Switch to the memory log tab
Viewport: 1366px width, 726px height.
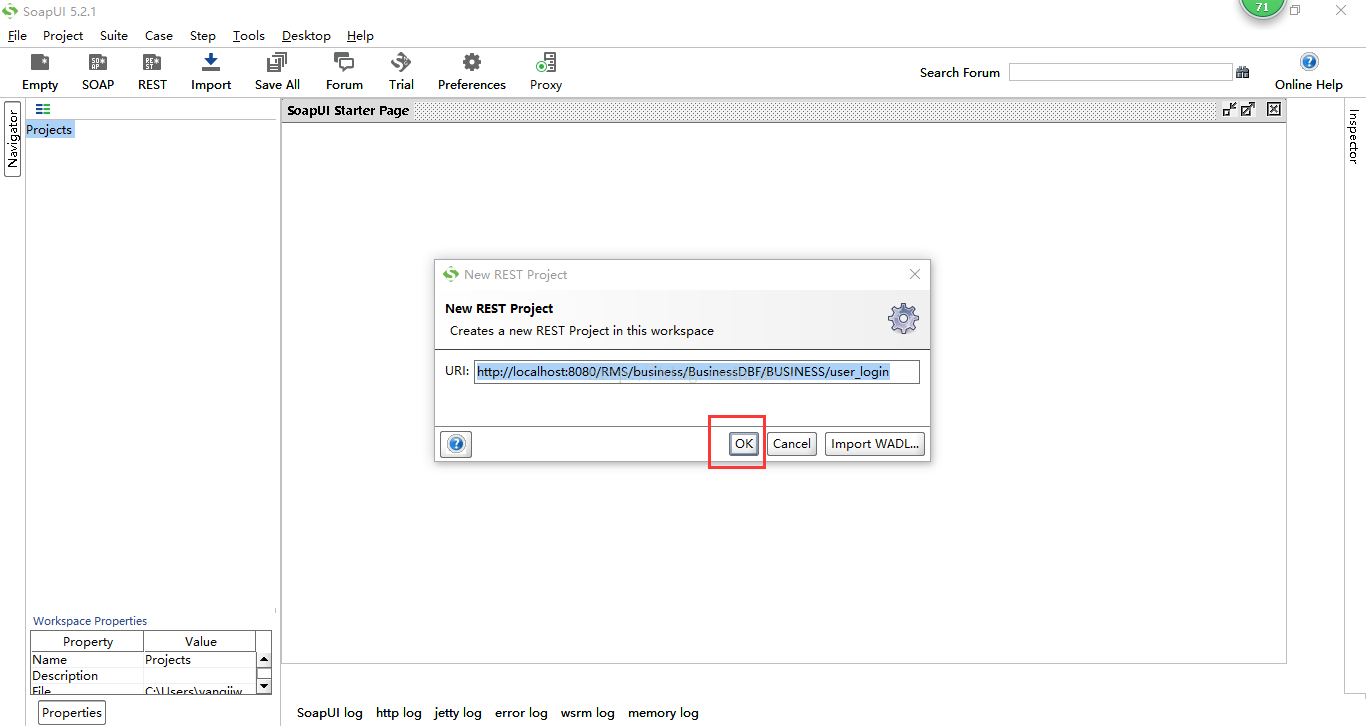(x=663, y=713)
